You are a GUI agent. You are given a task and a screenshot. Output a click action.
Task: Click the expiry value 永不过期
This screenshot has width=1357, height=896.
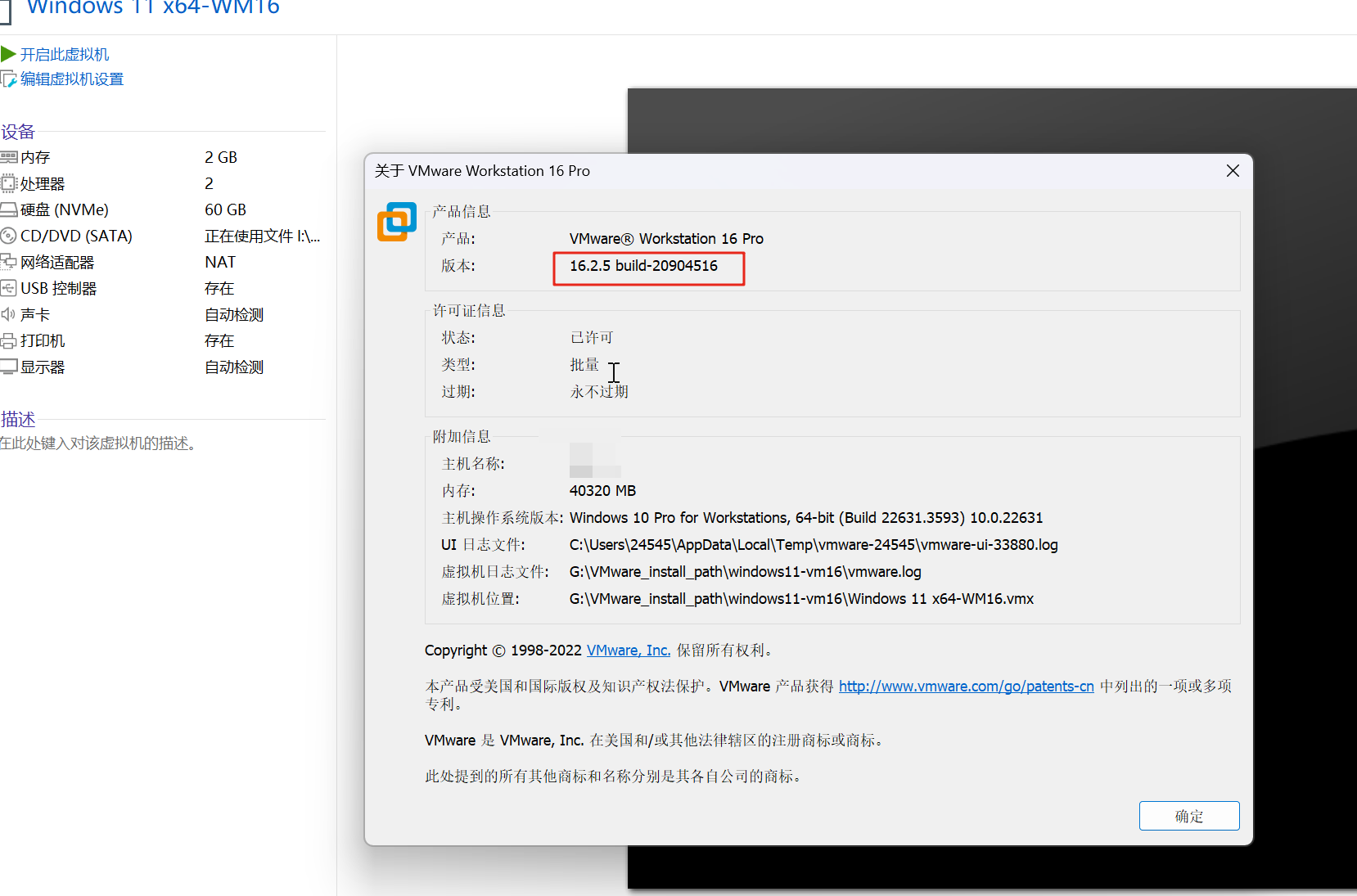coord(599,392)
